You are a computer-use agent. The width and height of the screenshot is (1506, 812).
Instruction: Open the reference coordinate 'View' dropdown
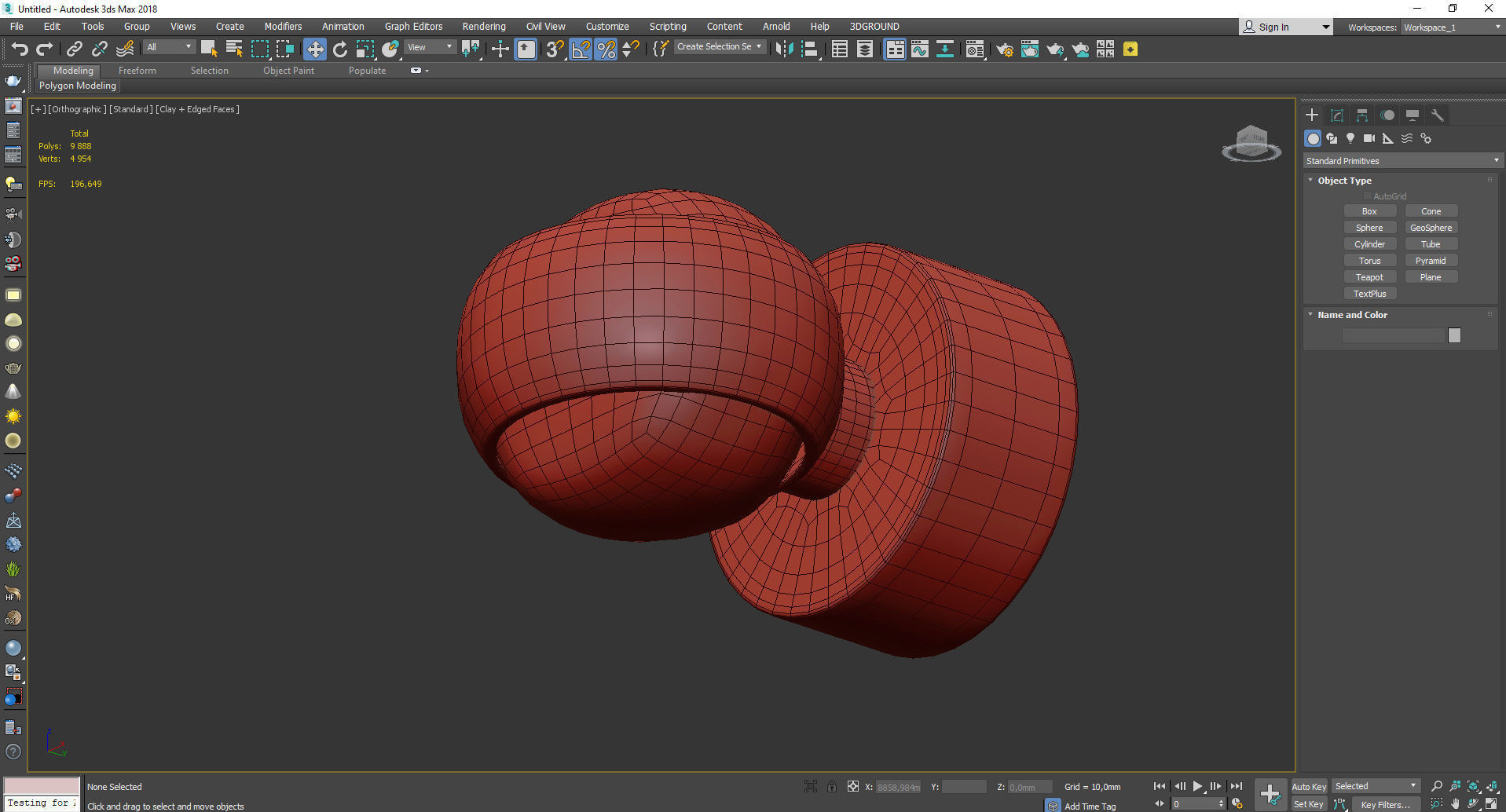(x=430, y=47)
